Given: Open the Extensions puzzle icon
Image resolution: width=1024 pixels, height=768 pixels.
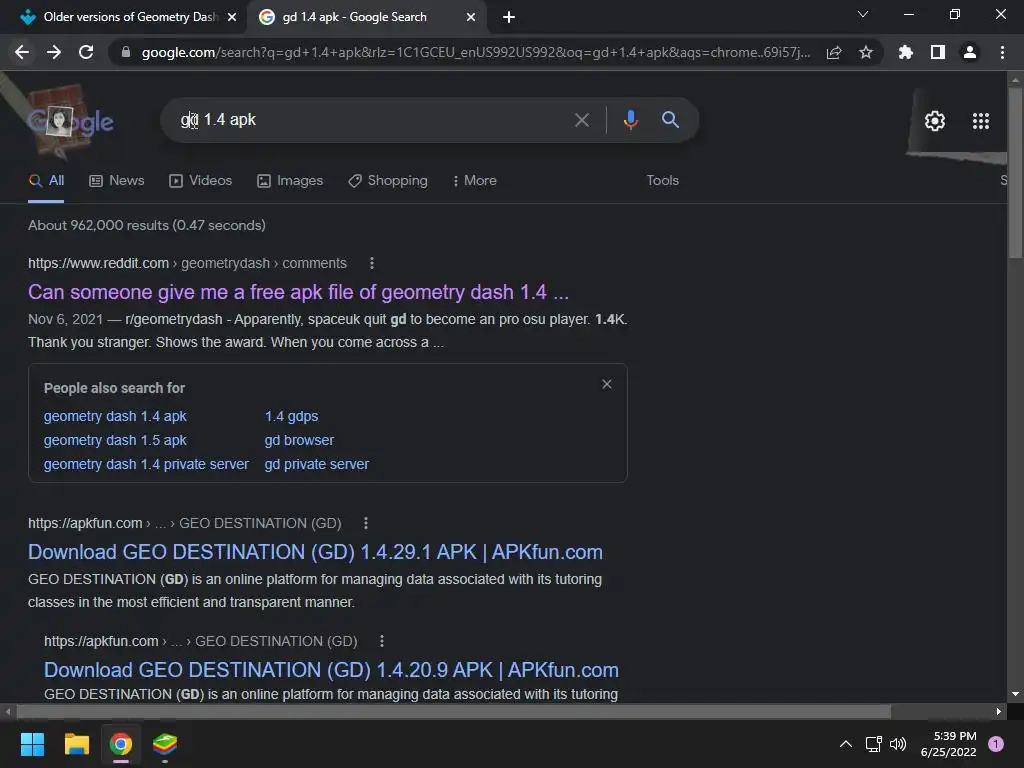Looking at the screenshot, I should tap(905, 52).
